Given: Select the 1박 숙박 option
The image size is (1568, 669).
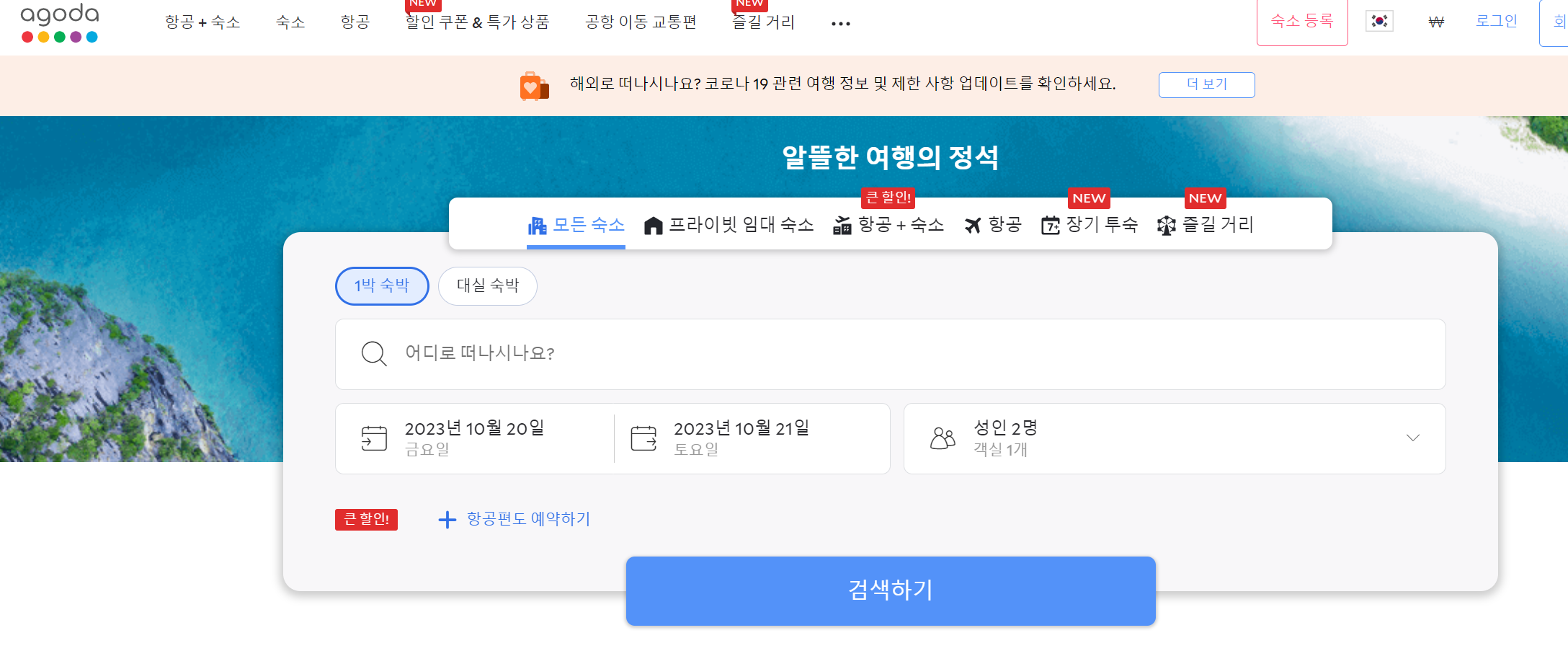Looking at the screenshot, I should click(382, 285).
